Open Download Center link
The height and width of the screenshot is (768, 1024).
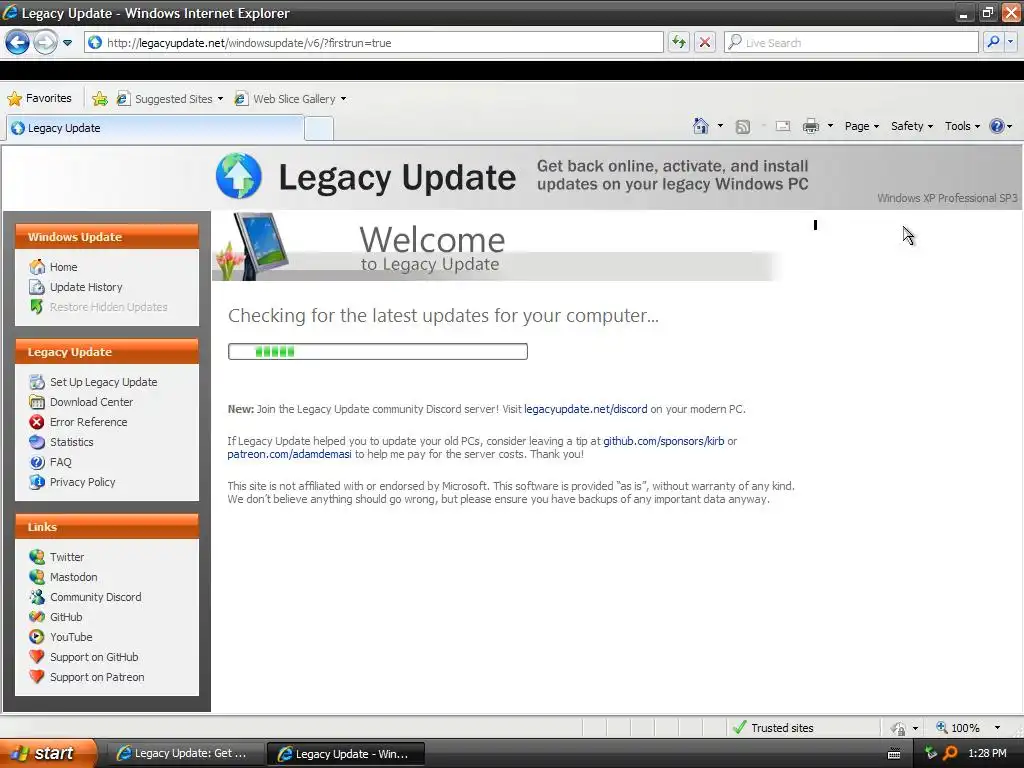pyautogui.click(x=91, y=402)
